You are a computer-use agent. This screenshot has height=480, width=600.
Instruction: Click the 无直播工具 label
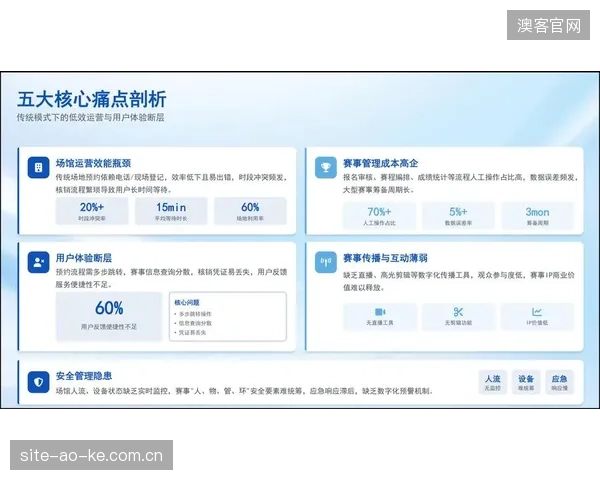coord(380,323)
